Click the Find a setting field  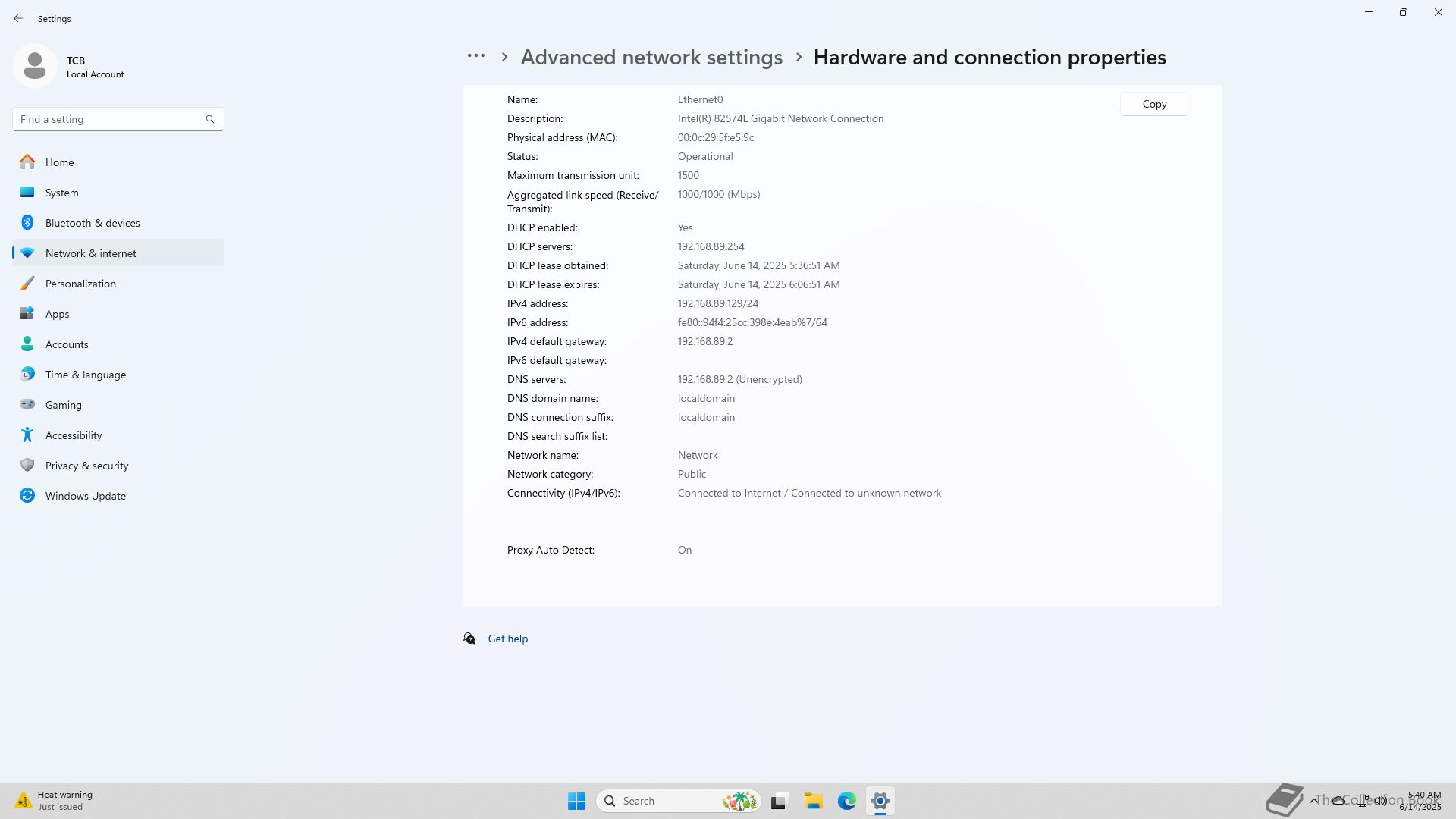pyautogui.click(x=110, y=119)
